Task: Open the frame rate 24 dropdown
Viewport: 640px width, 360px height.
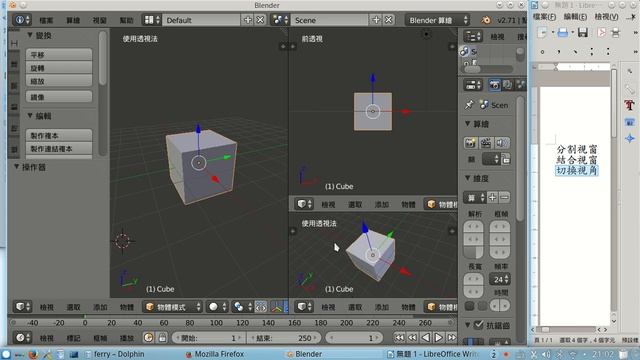Action: point(500,280)
